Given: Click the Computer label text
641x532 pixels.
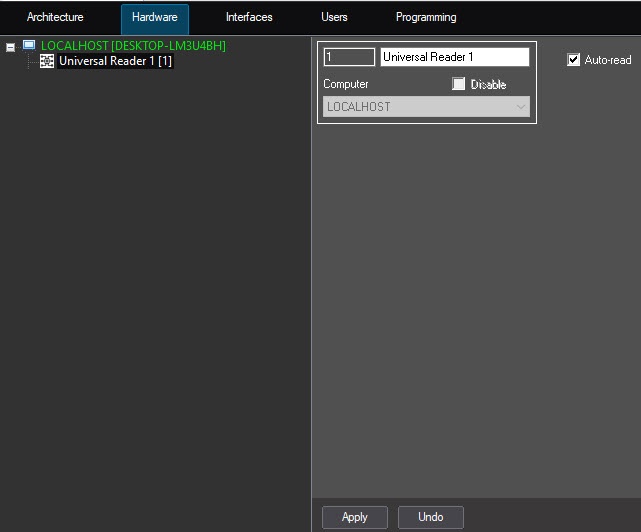Looking at the screenshot, I should (346, 84).
